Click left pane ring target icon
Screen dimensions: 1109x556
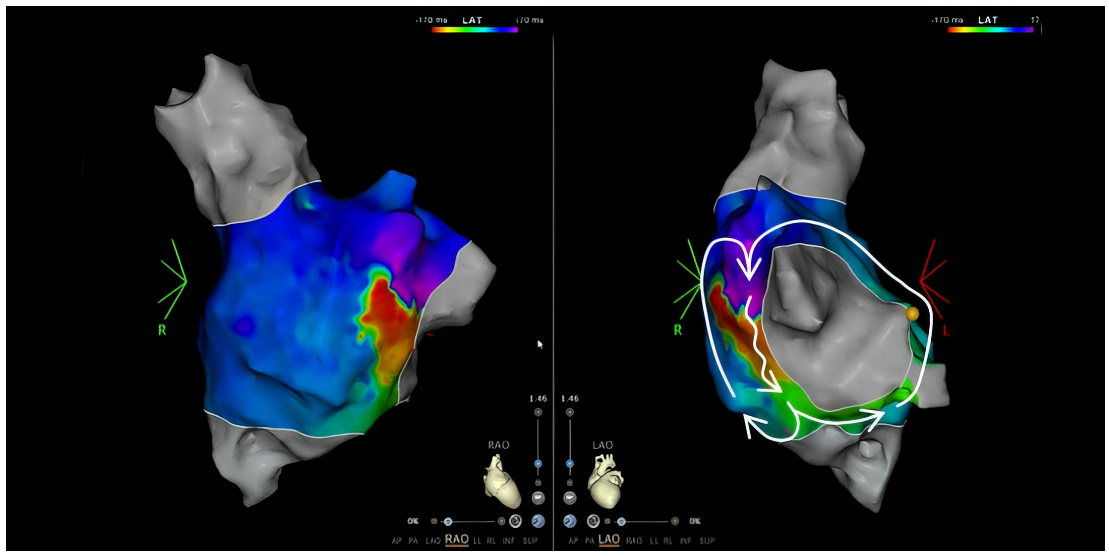pyautogui.click(x=515, y=521)
